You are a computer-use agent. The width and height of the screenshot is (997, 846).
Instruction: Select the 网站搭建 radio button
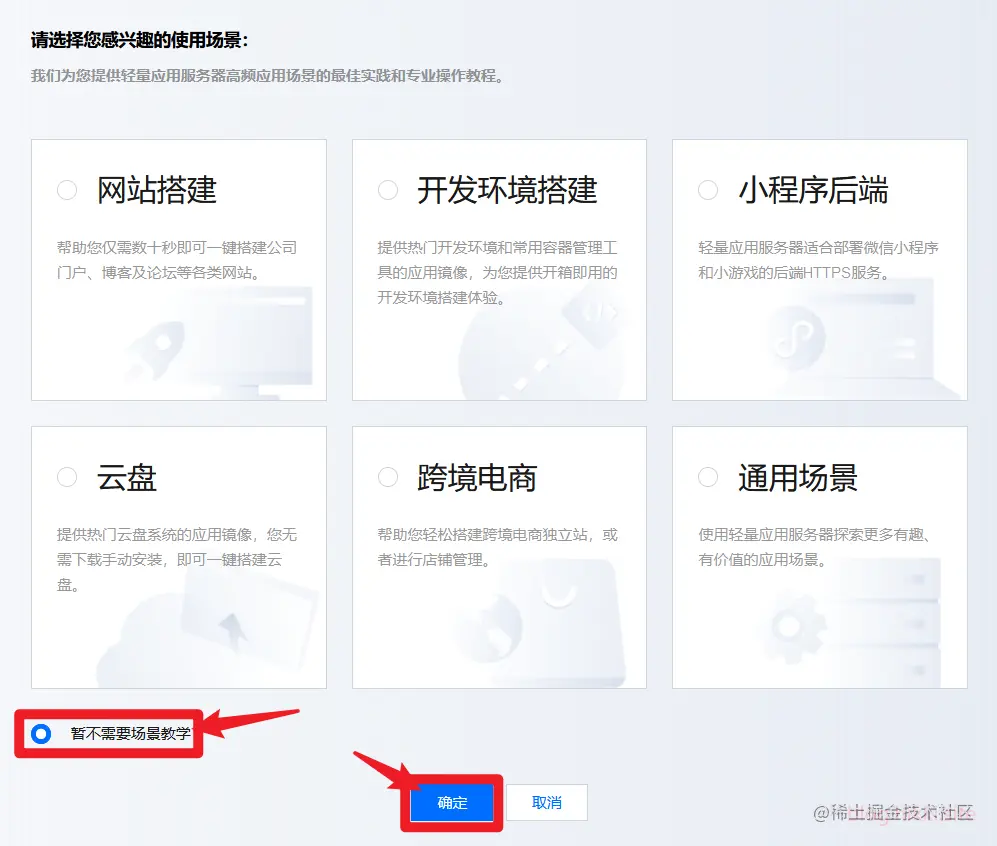67,190
